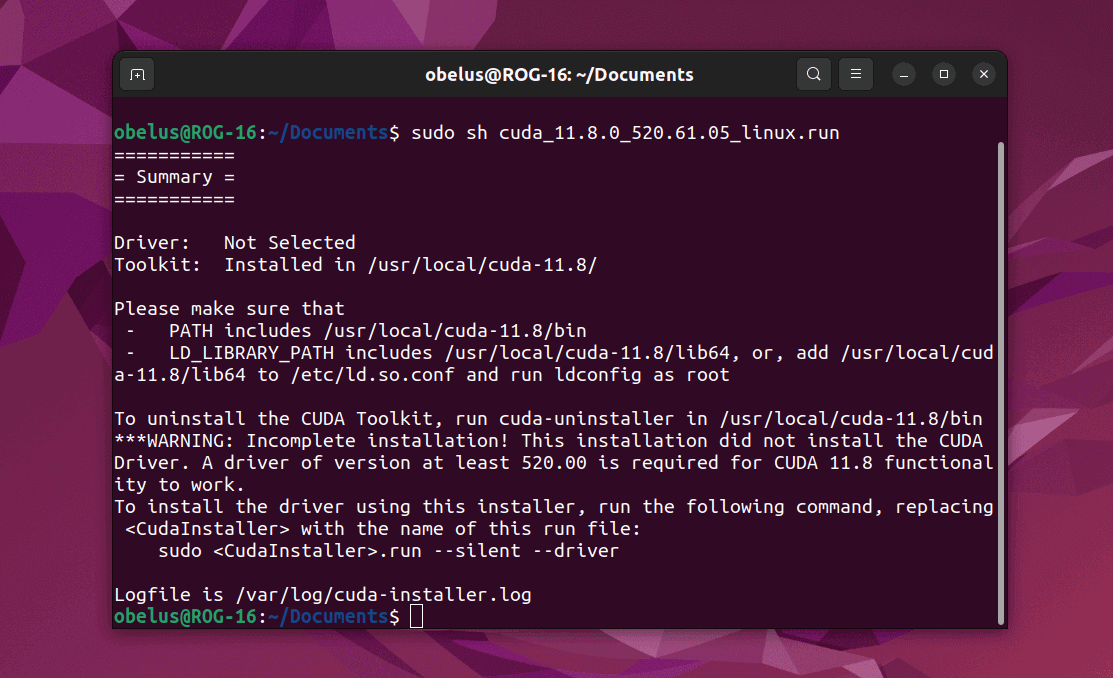This screenshot has height=678, width=1113.
Task: Click the 'Summary' heading text
Action: pos(175,177)
